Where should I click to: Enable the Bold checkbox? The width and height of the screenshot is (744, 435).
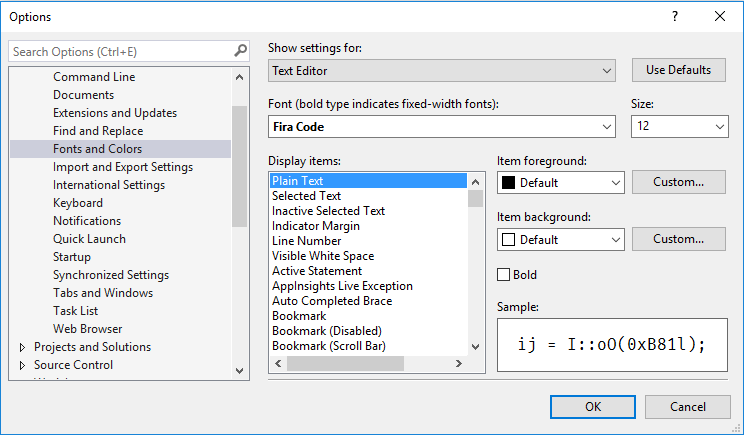coord(505,275)
